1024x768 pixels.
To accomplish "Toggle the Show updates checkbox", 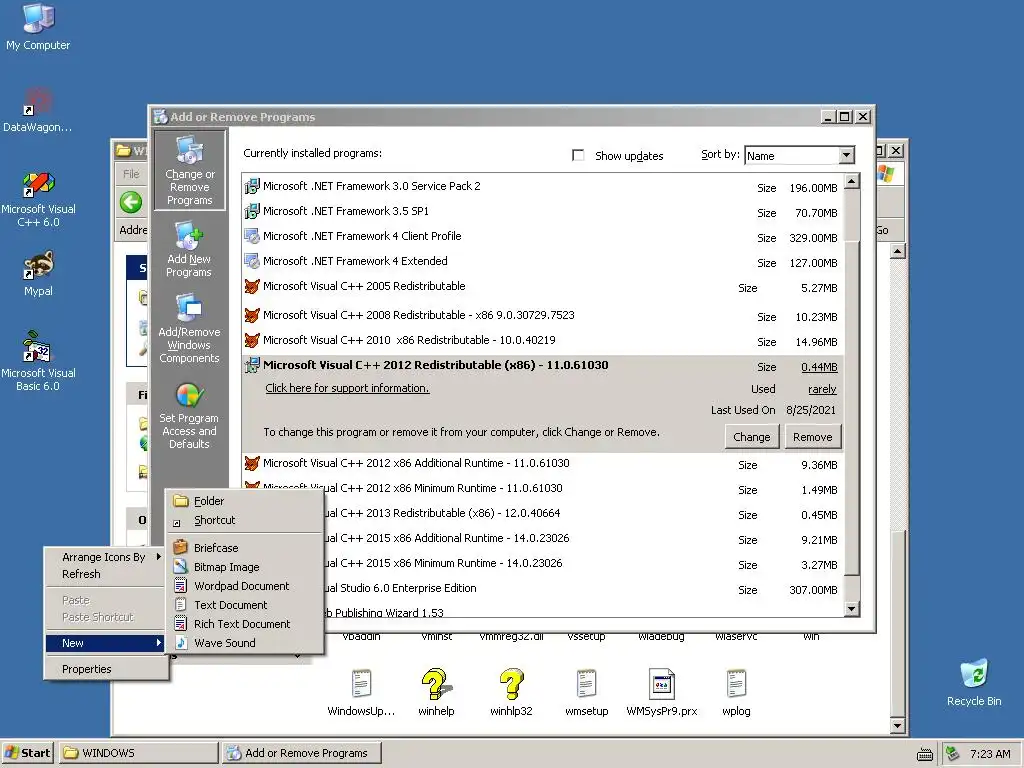I will (578, 155).
